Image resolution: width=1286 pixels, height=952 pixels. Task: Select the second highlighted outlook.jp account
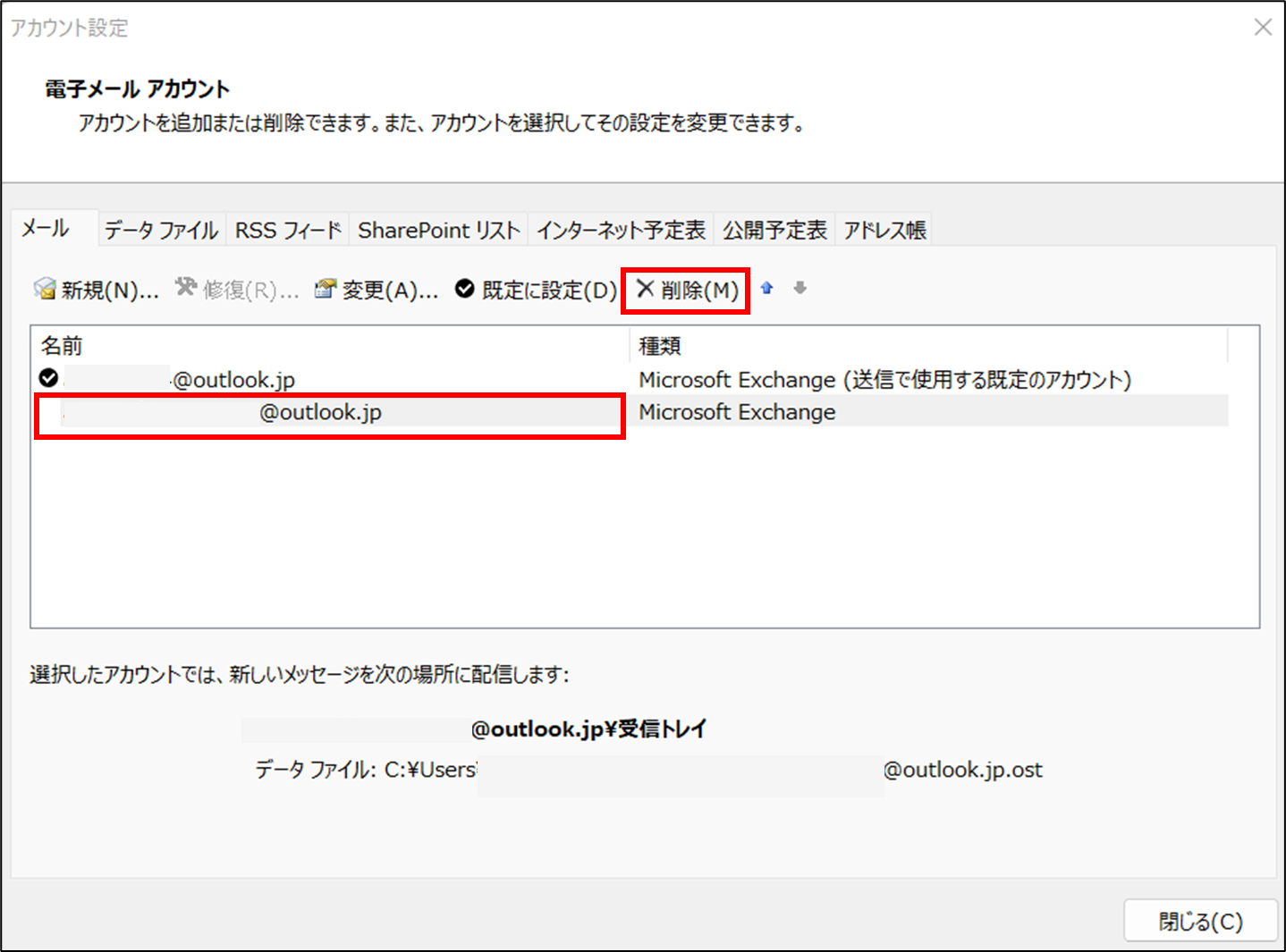click(x=320, y=413)
